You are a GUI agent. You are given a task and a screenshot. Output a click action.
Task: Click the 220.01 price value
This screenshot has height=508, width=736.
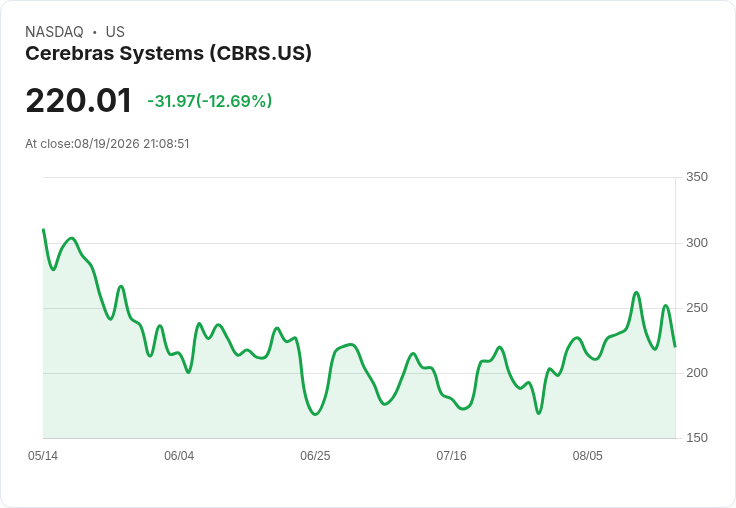(x=78, y=100)
